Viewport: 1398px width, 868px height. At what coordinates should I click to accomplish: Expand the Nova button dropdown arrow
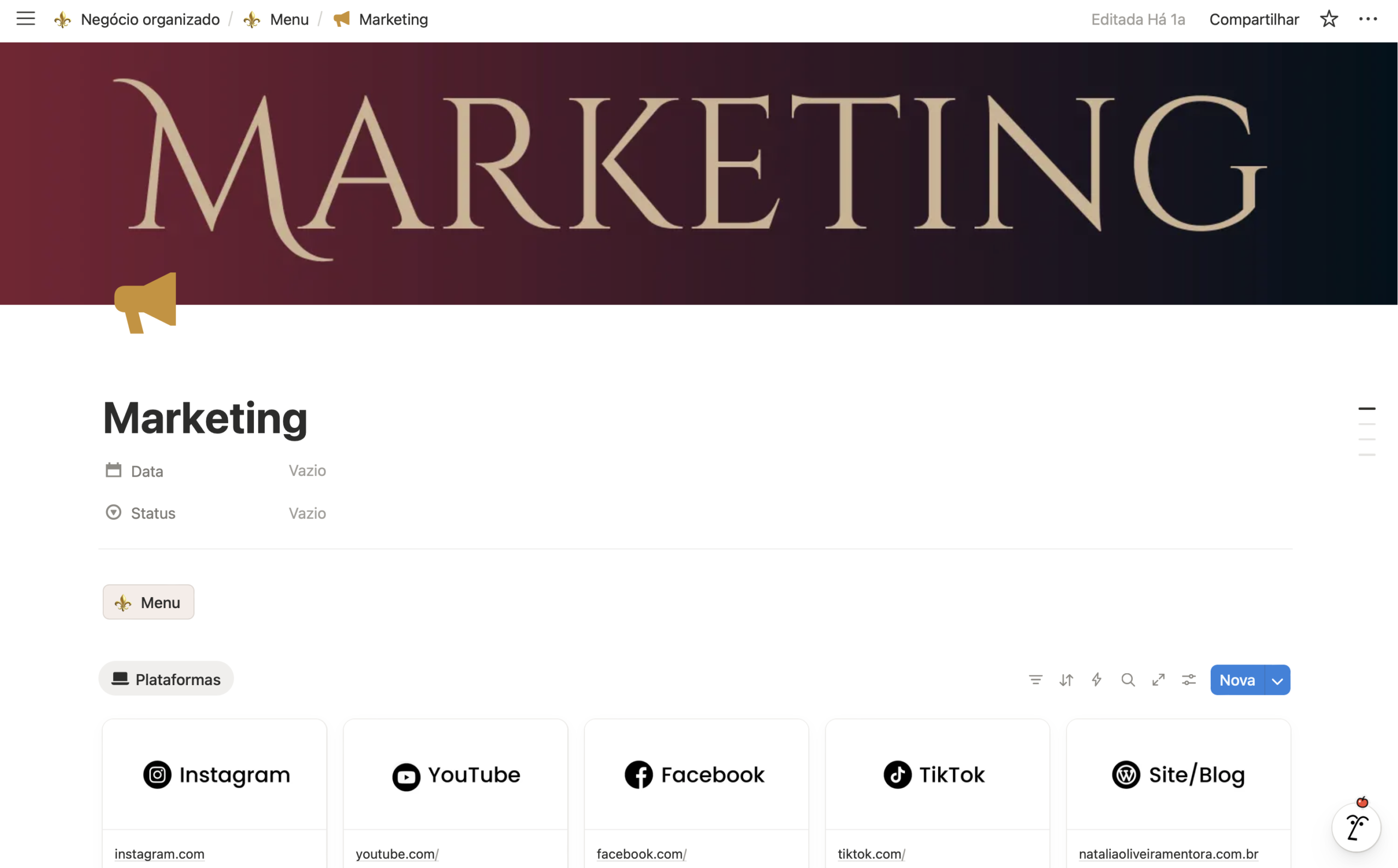1277,680
